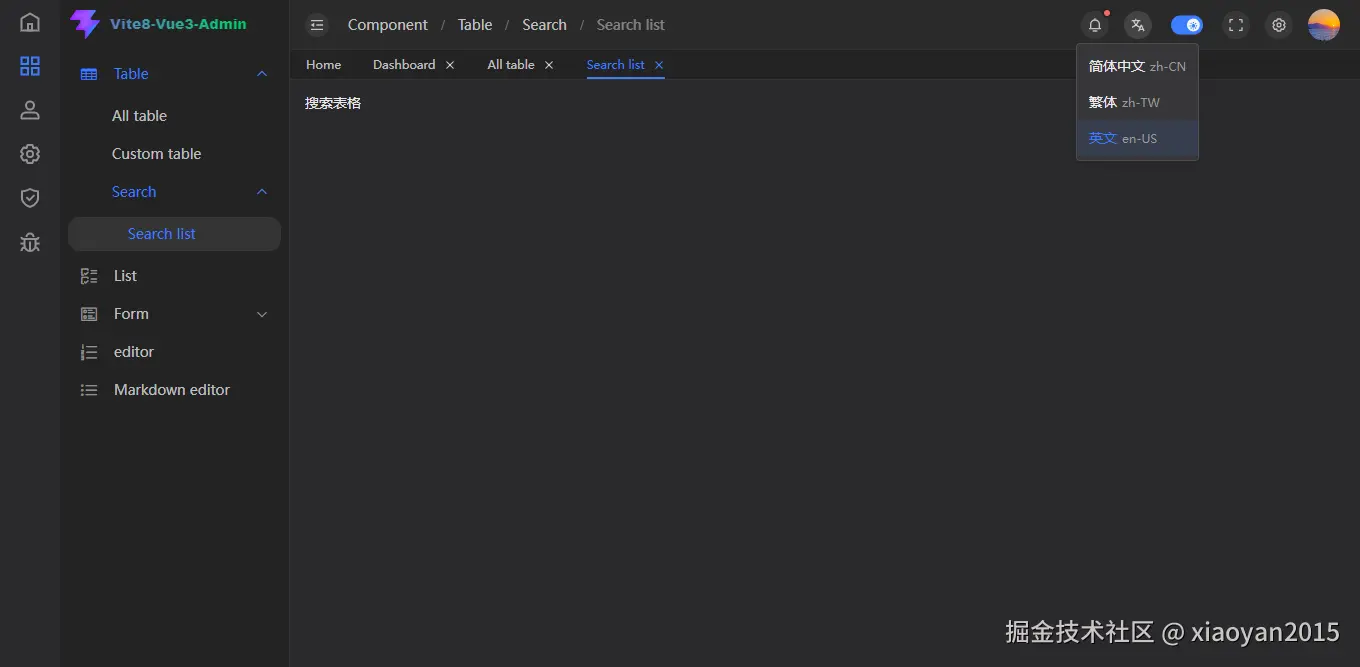Select the Search list menu item
The height and width of the screenshot is (667, 1360).
point(174,234)
